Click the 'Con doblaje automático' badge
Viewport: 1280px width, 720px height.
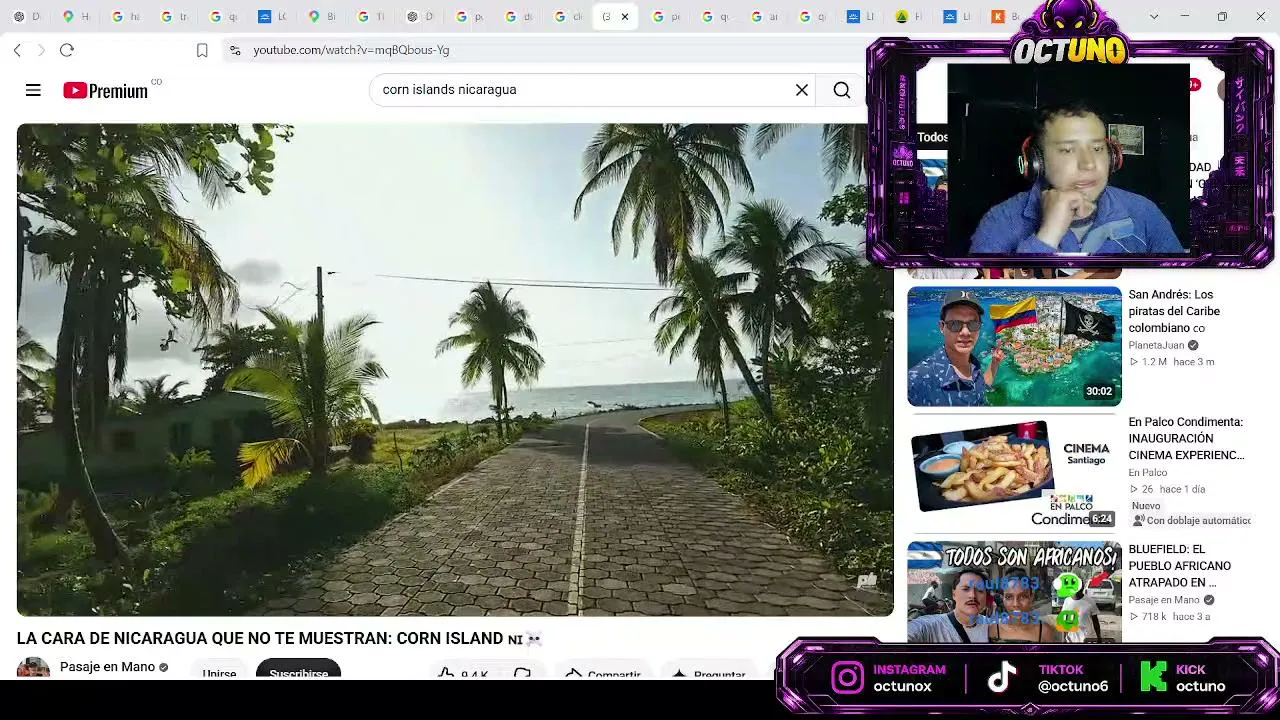1192,520
